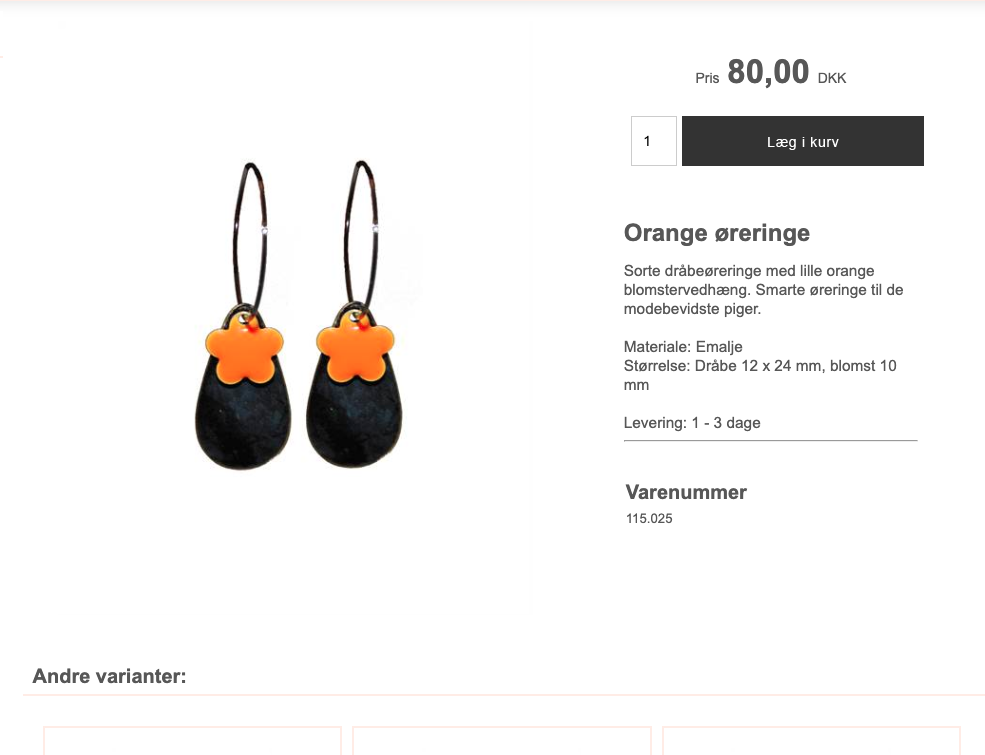
Task: Click the "Materiale: Emalje" line
Action: [x=683, y=347]
